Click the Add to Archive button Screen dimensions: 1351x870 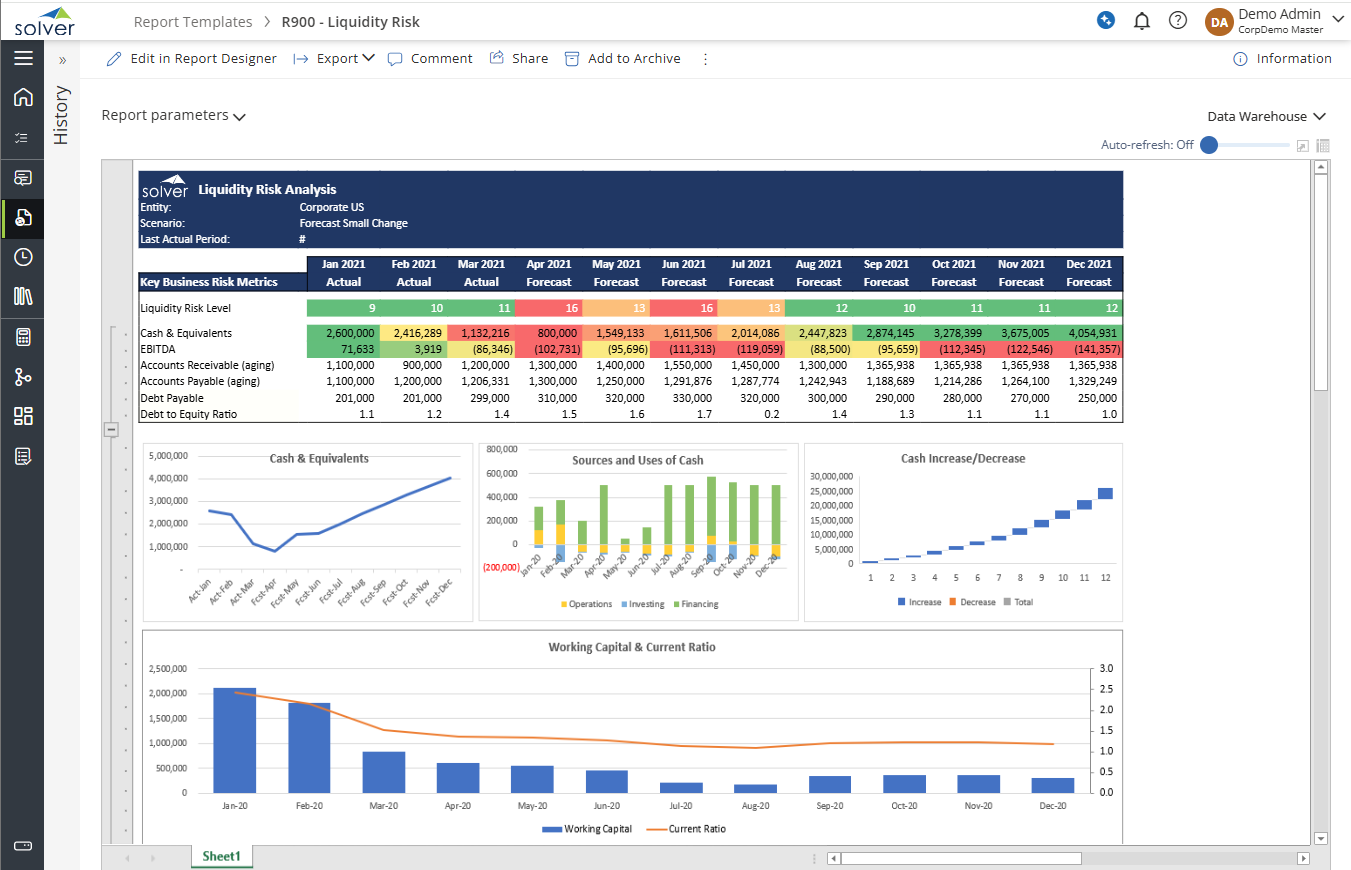tap(622, 59)
